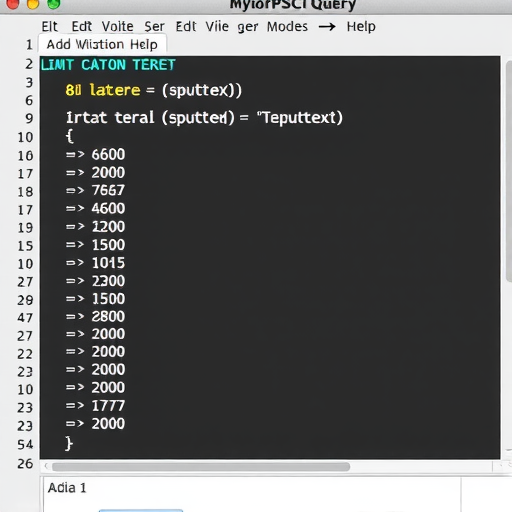Place cursor on the 7667 value line
Screen dimensions: 512x512
95,190
